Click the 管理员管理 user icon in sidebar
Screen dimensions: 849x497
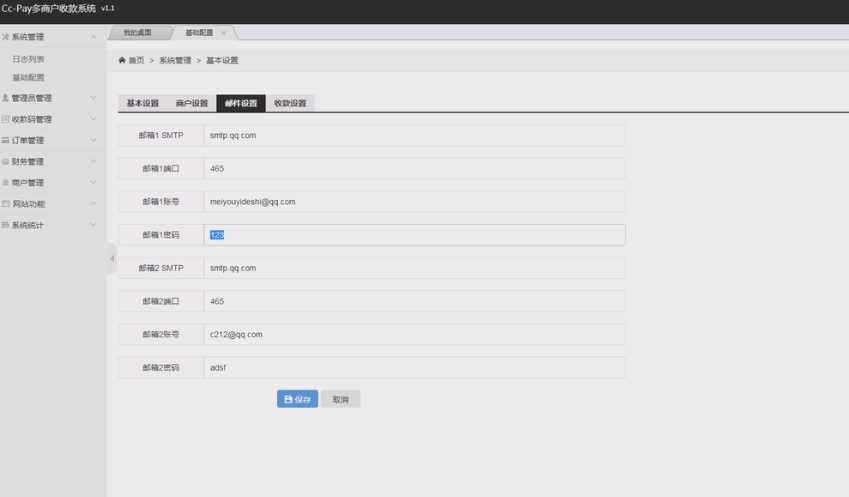[x=6, y=98]
